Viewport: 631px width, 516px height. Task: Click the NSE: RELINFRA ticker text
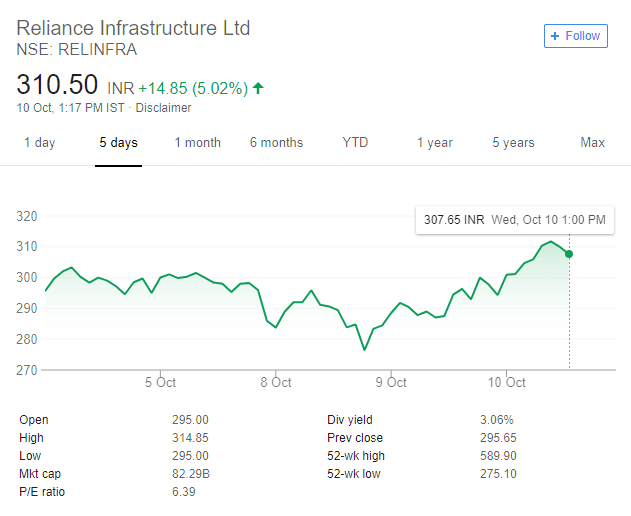click(x=76, y=50)
